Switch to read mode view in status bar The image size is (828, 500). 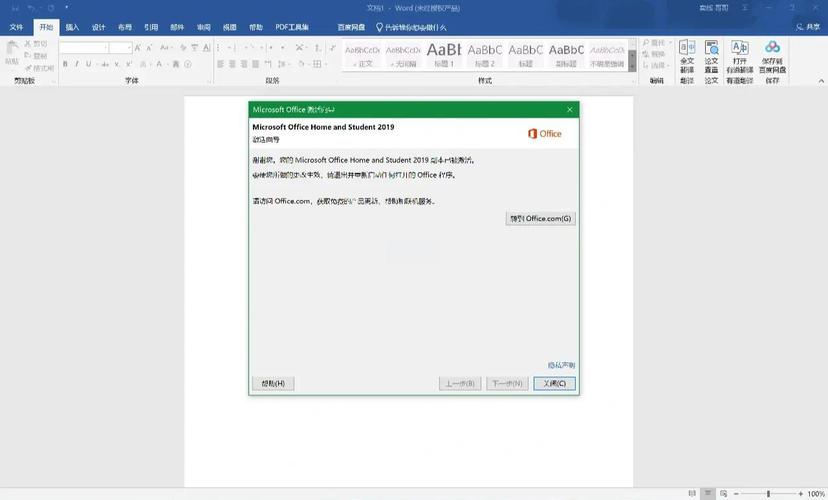coord(692,494)
